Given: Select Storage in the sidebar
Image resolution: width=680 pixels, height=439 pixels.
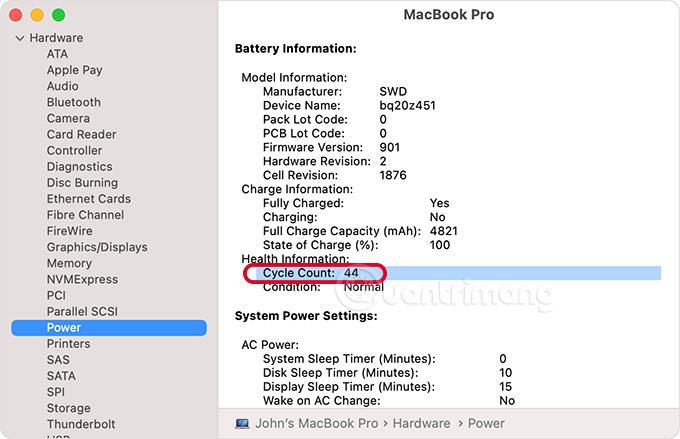Looking at the screenshot, I should pyautogui.click(x=69, y=408).
